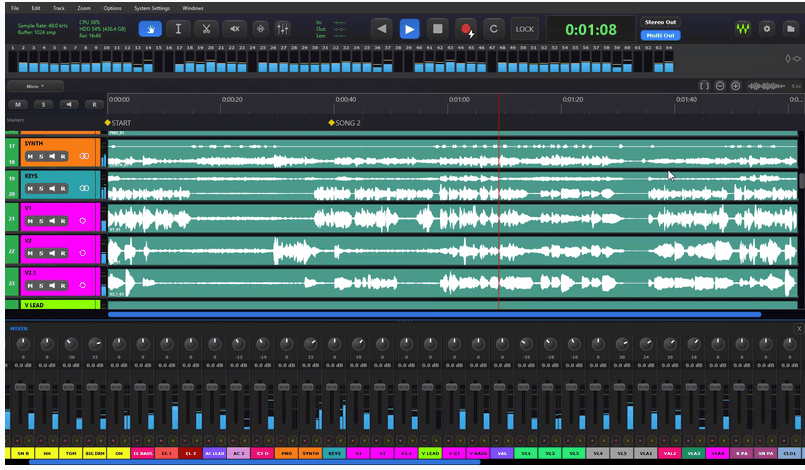The height and width of the screenshot is (470, 805).
Task: Click the diamond marker tool icon
Action: [x=261, y=29]
